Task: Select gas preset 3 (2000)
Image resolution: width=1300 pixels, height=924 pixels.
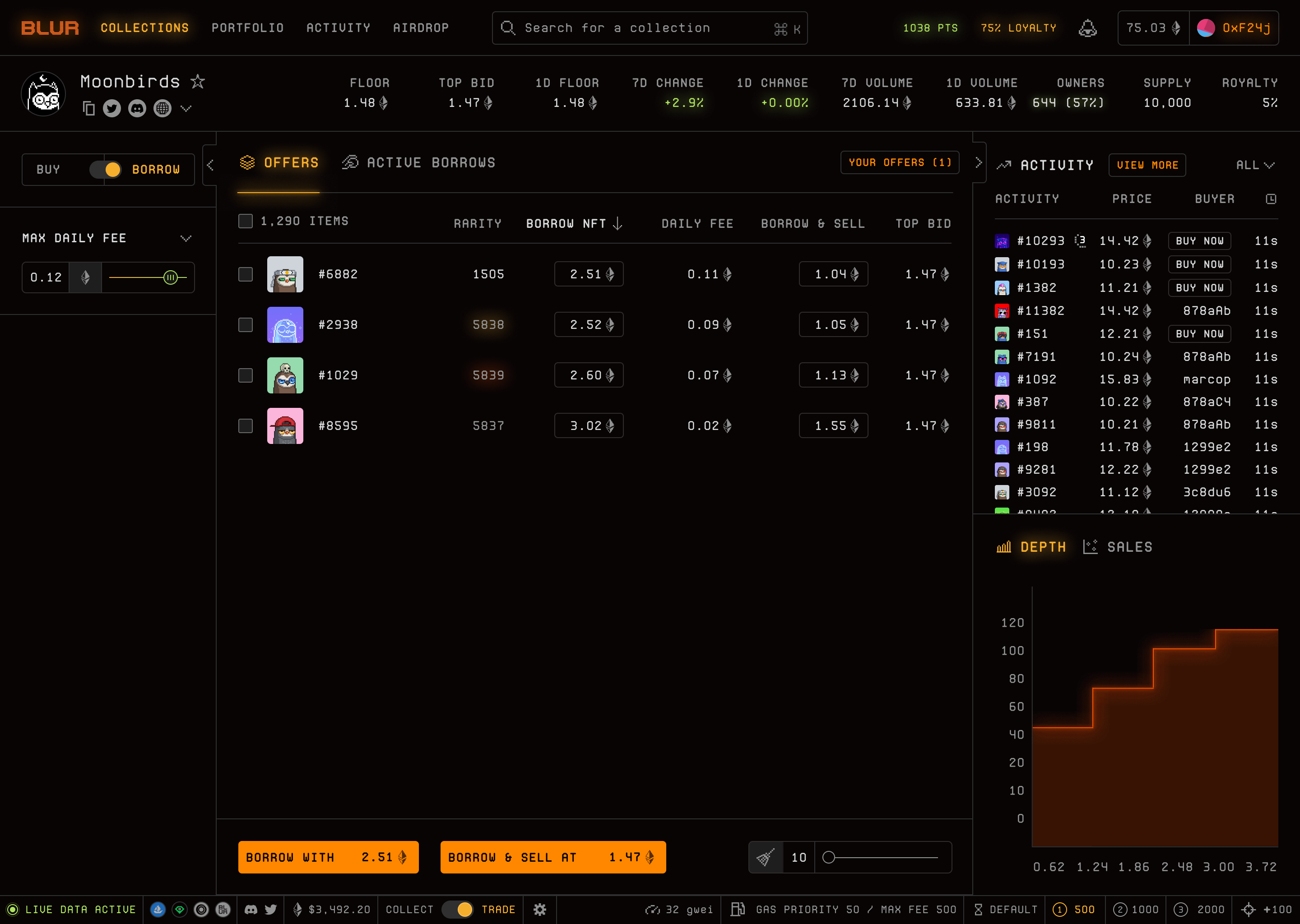Action: point(1199,909)
